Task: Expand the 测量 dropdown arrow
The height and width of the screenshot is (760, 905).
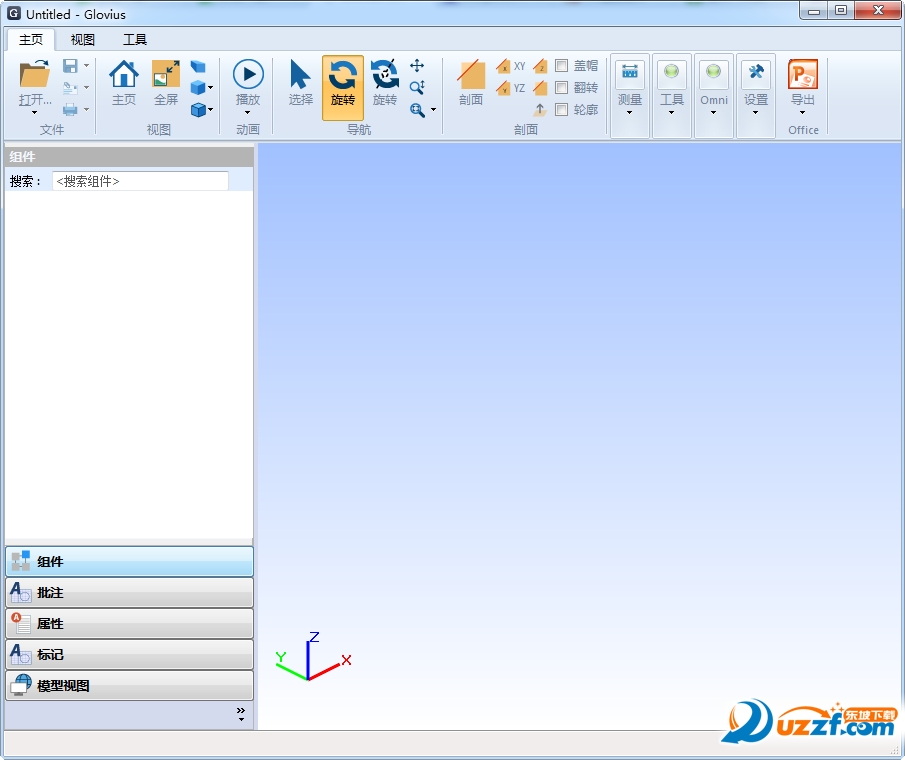Action: click(630, 113)
